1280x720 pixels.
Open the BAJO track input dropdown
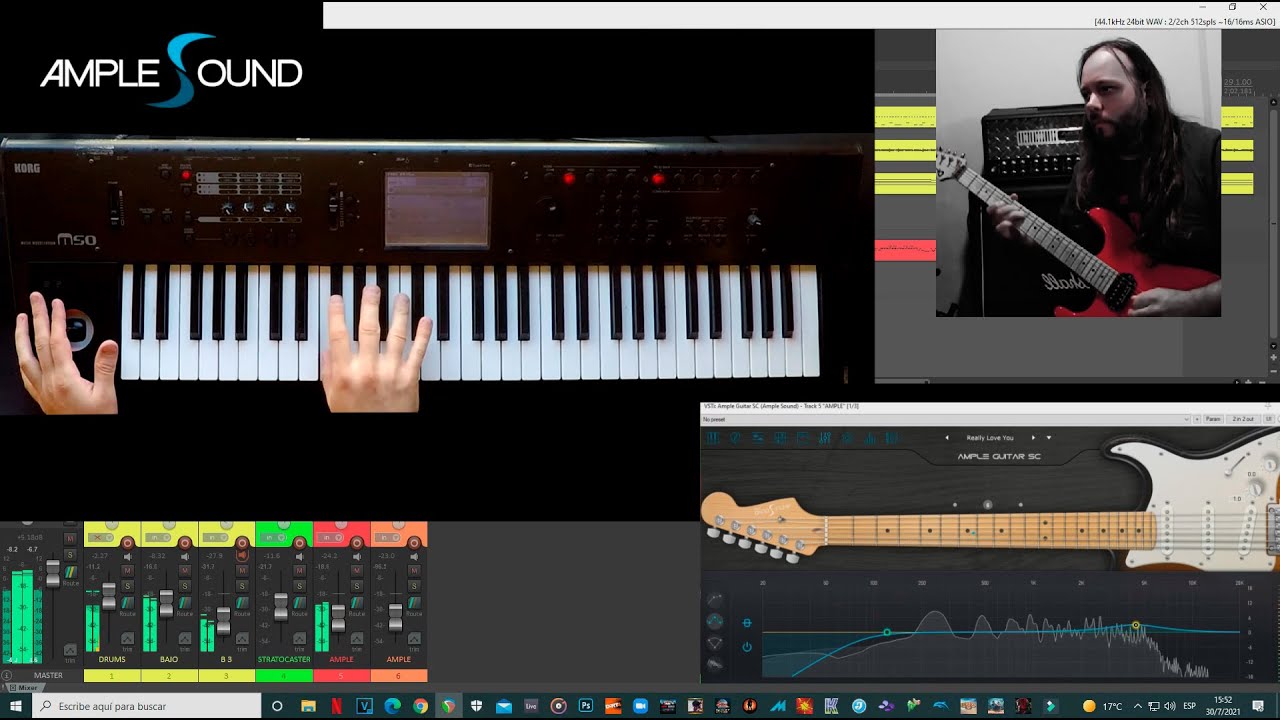coord(158,537)
